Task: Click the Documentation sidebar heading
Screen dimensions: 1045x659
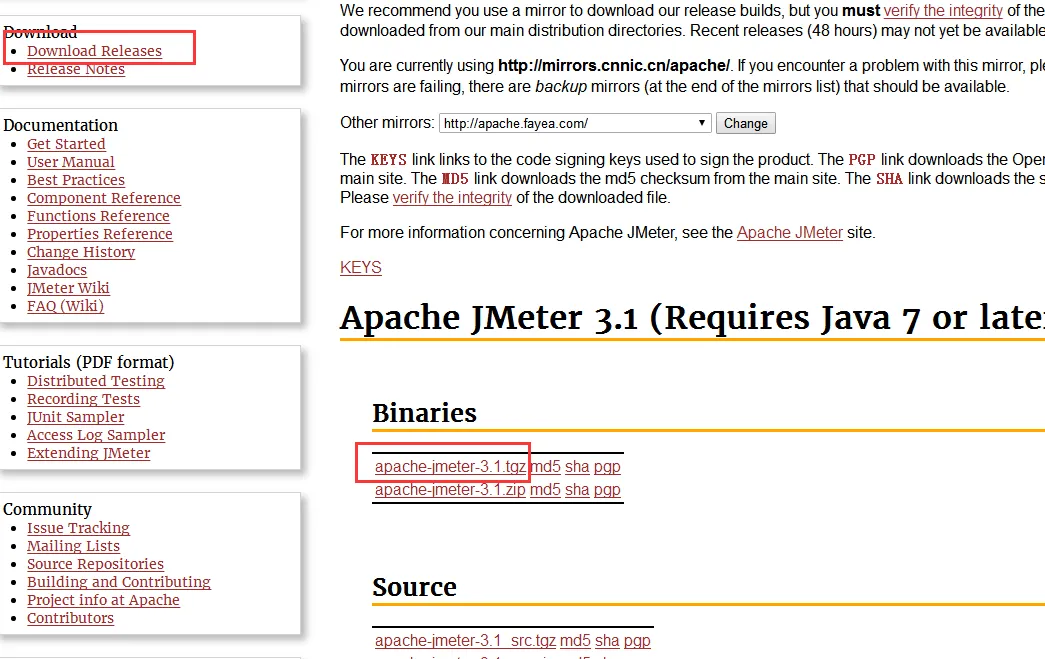Action: (x=61, y=125)
